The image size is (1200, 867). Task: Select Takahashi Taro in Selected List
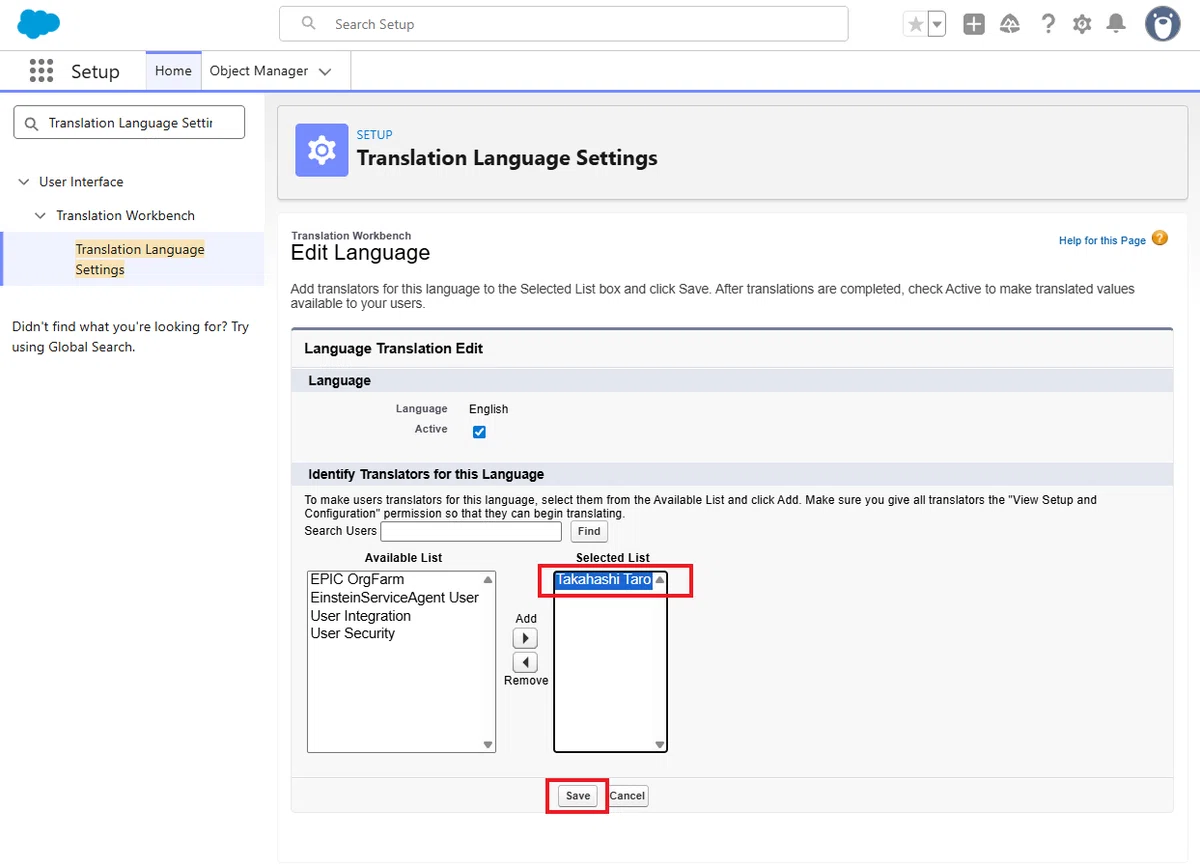tap(604, 580)
